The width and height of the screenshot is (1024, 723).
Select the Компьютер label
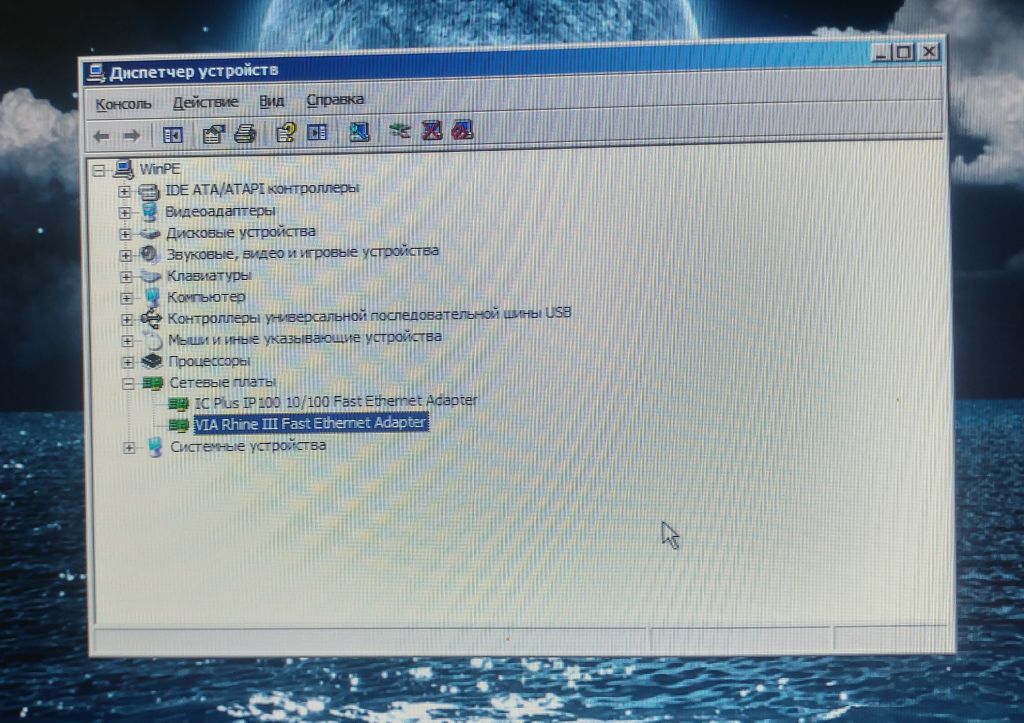(x=206, y=297)
